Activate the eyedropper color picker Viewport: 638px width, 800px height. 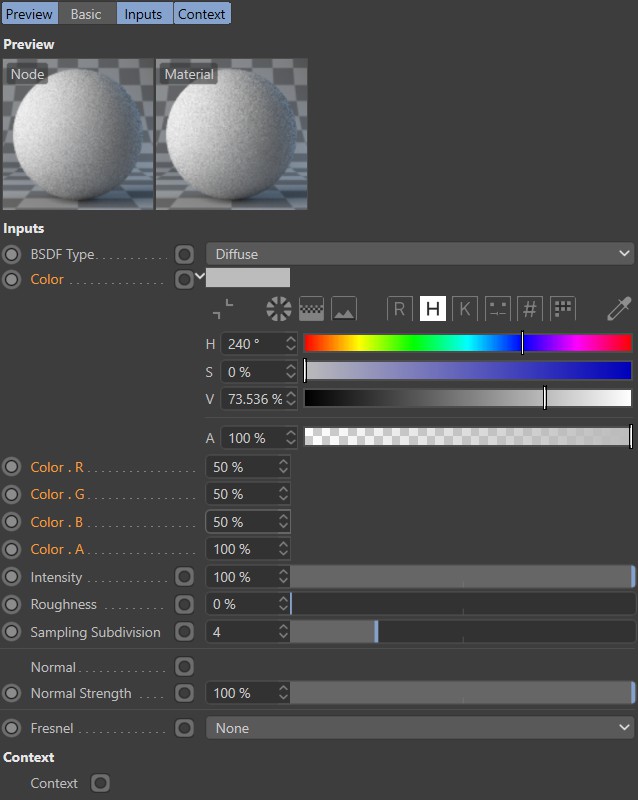(619, 309)
